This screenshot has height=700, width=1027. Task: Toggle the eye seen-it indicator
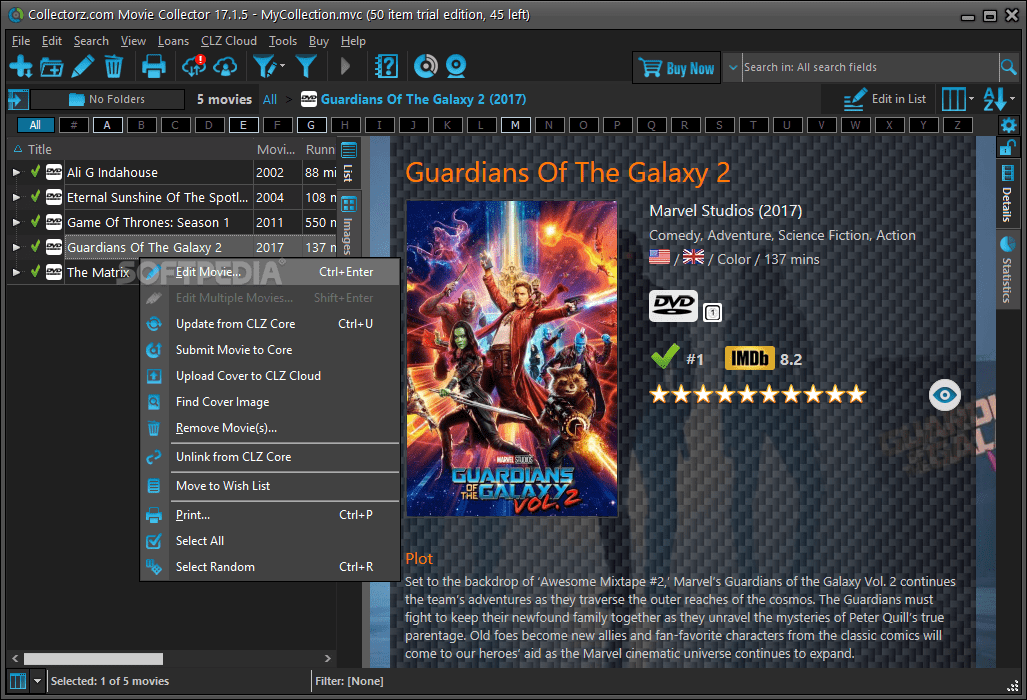944,395
